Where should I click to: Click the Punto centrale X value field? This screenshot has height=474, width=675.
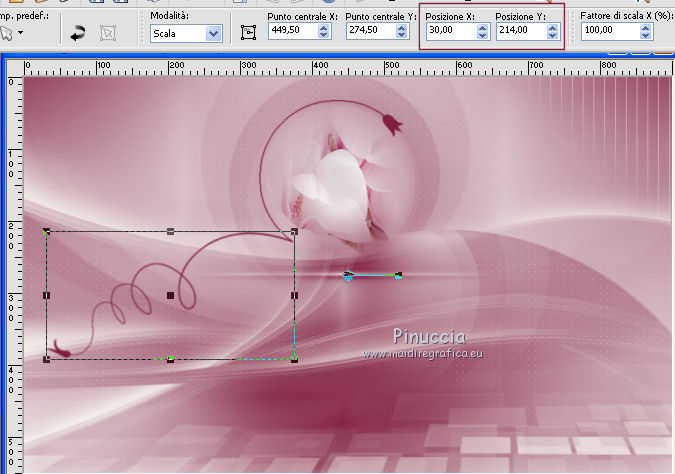pyautogui.click(x=293, y=30)
